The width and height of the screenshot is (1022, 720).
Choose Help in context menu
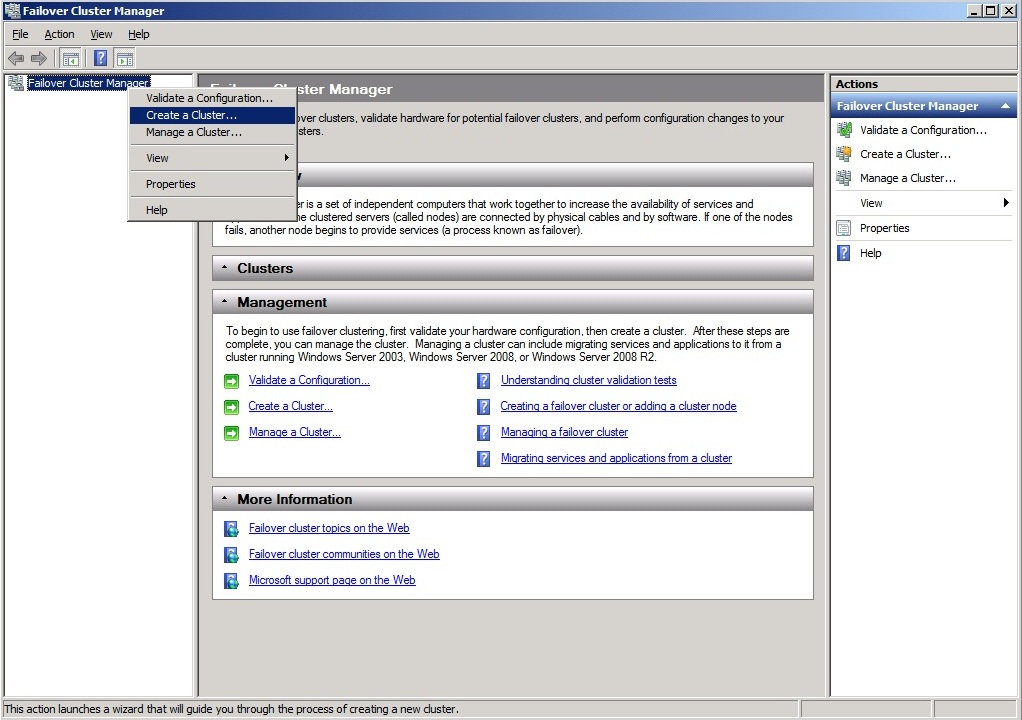(212, 210)
